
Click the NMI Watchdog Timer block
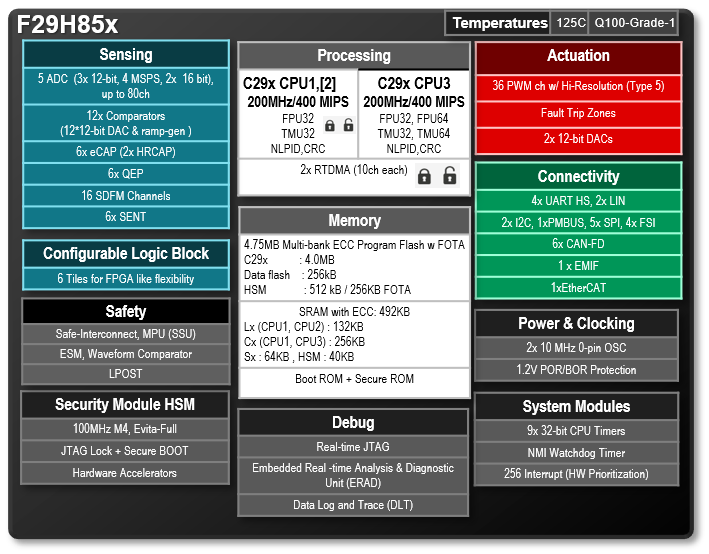click(578, 452)
